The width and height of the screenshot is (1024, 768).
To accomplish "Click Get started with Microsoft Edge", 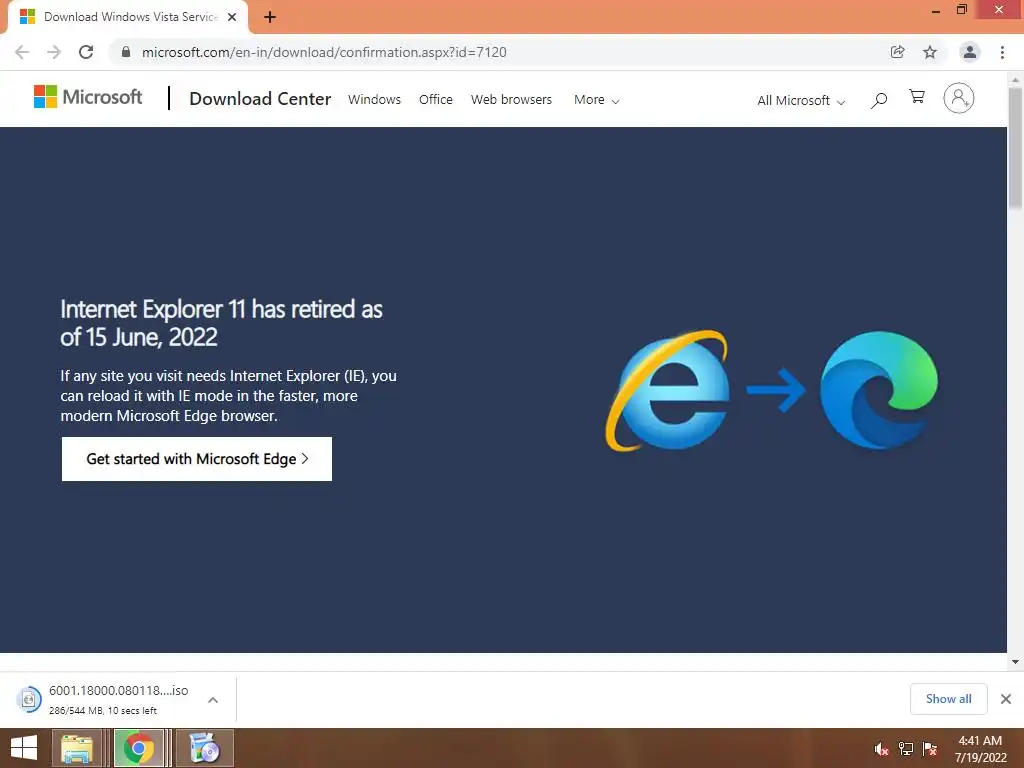I will (197, 459).
